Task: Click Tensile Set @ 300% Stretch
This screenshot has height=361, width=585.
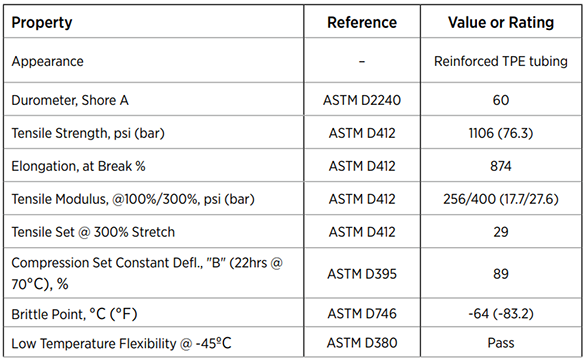Action: pos(93,232)
